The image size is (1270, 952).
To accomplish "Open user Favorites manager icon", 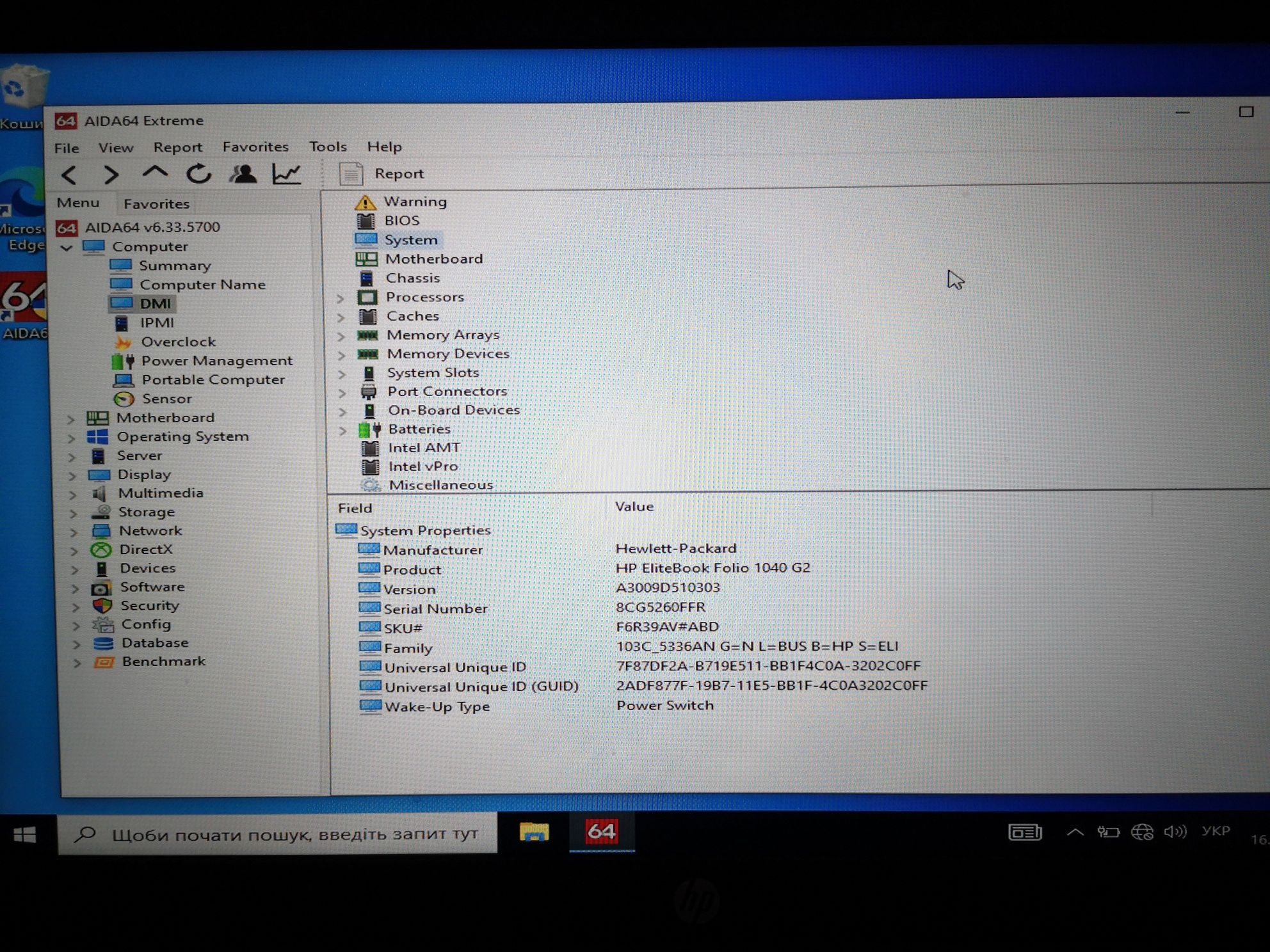I will pos(243,173).
